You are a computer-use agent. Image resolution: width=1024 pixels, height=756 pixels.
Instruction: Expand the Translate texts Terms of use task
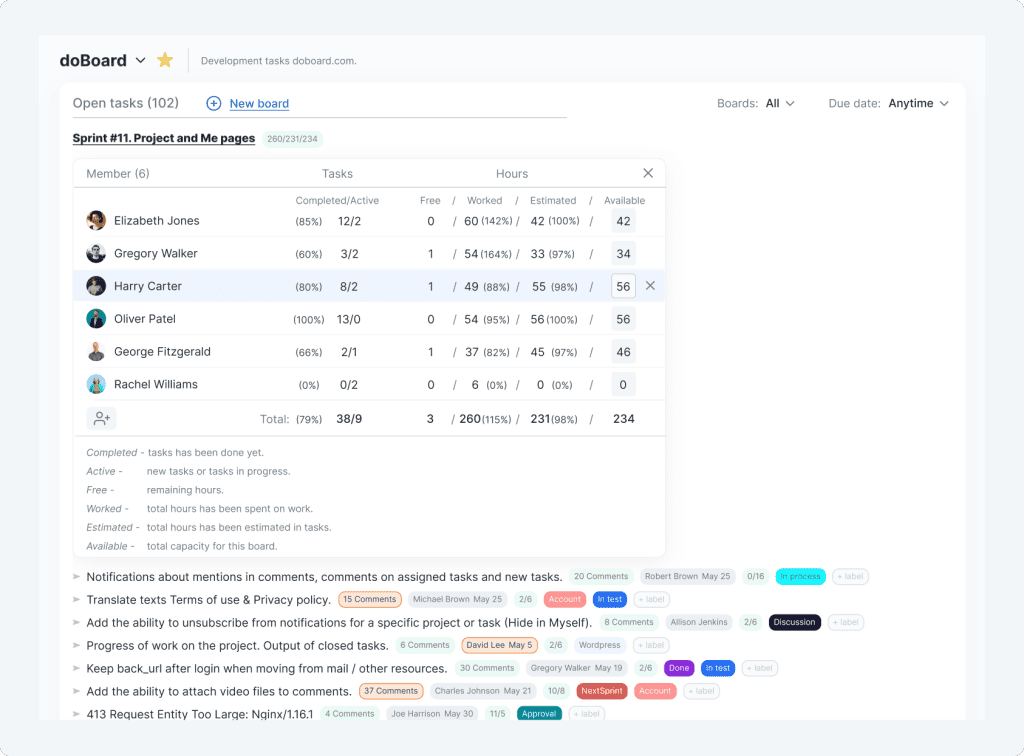[77, 599]
